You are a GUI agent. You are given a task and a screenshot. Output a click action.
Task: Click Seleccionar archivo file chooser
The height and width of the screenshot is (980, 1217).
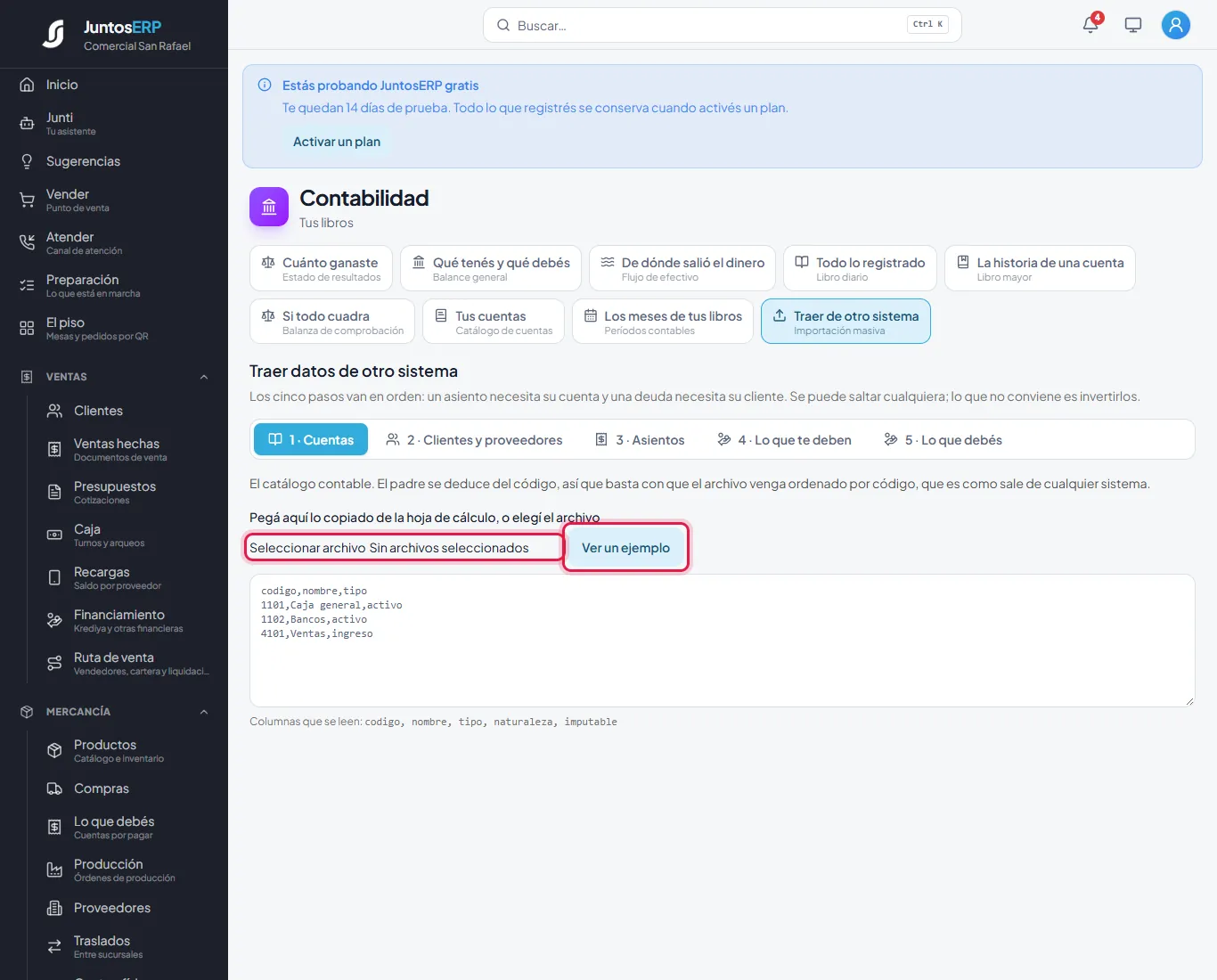pos(404,547)
